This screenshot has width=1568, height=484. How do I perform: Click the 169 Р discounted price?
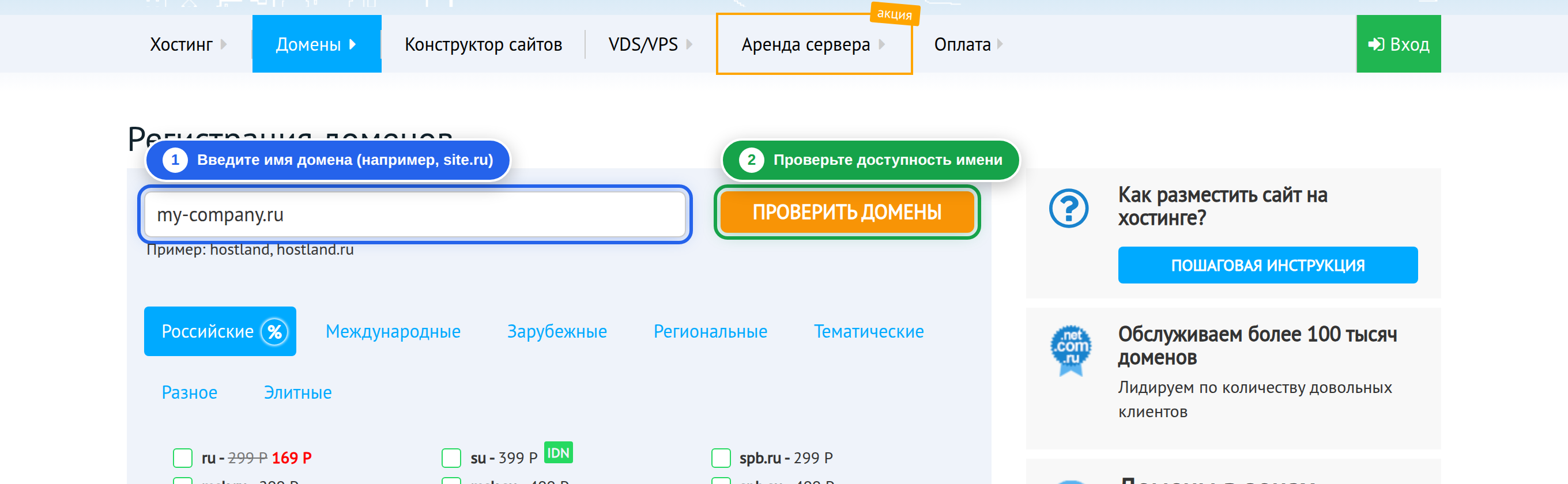[292, 458]
